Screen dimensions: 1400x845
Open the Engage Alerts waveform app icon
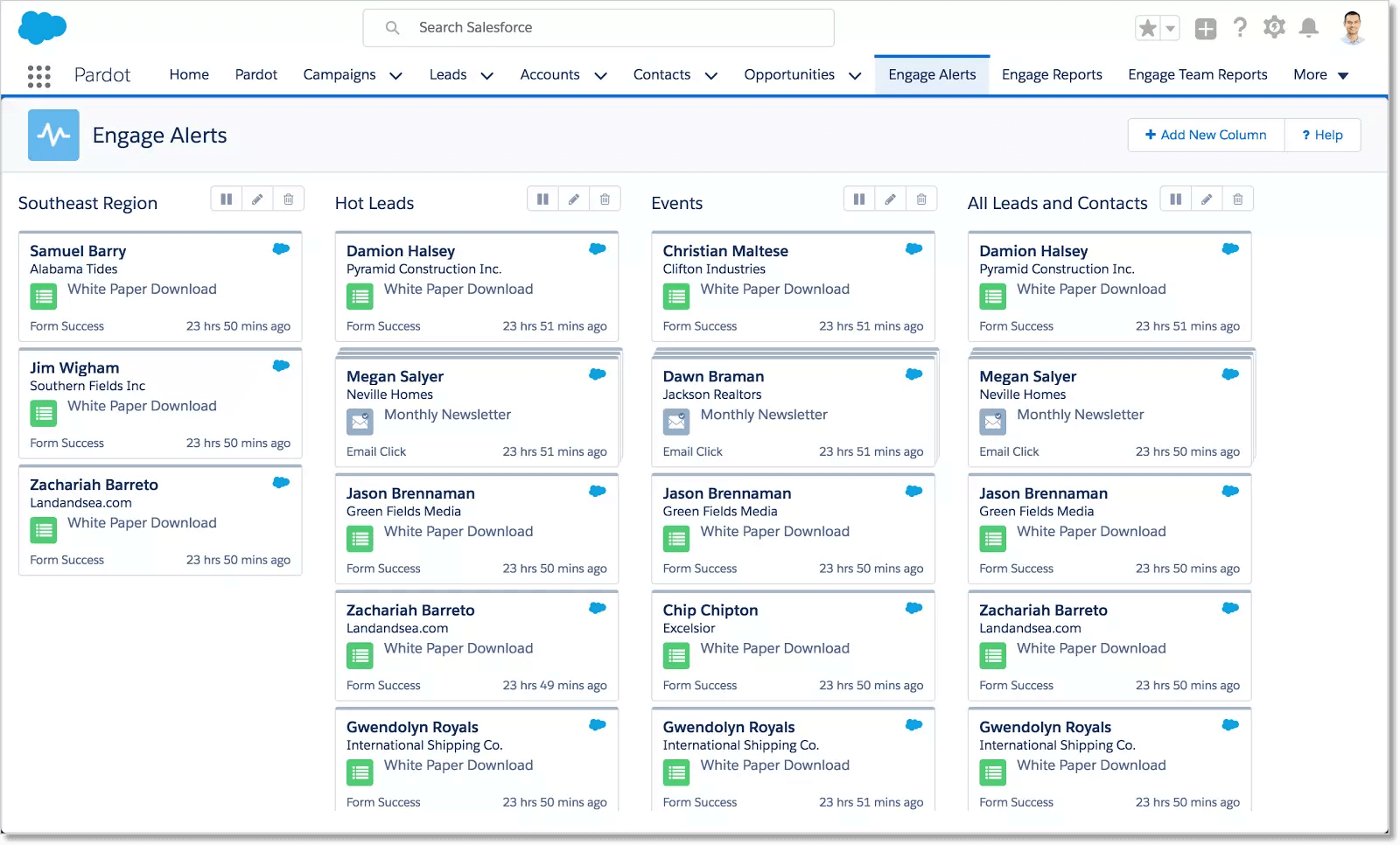pyautogui.click(x=53, y=135)
